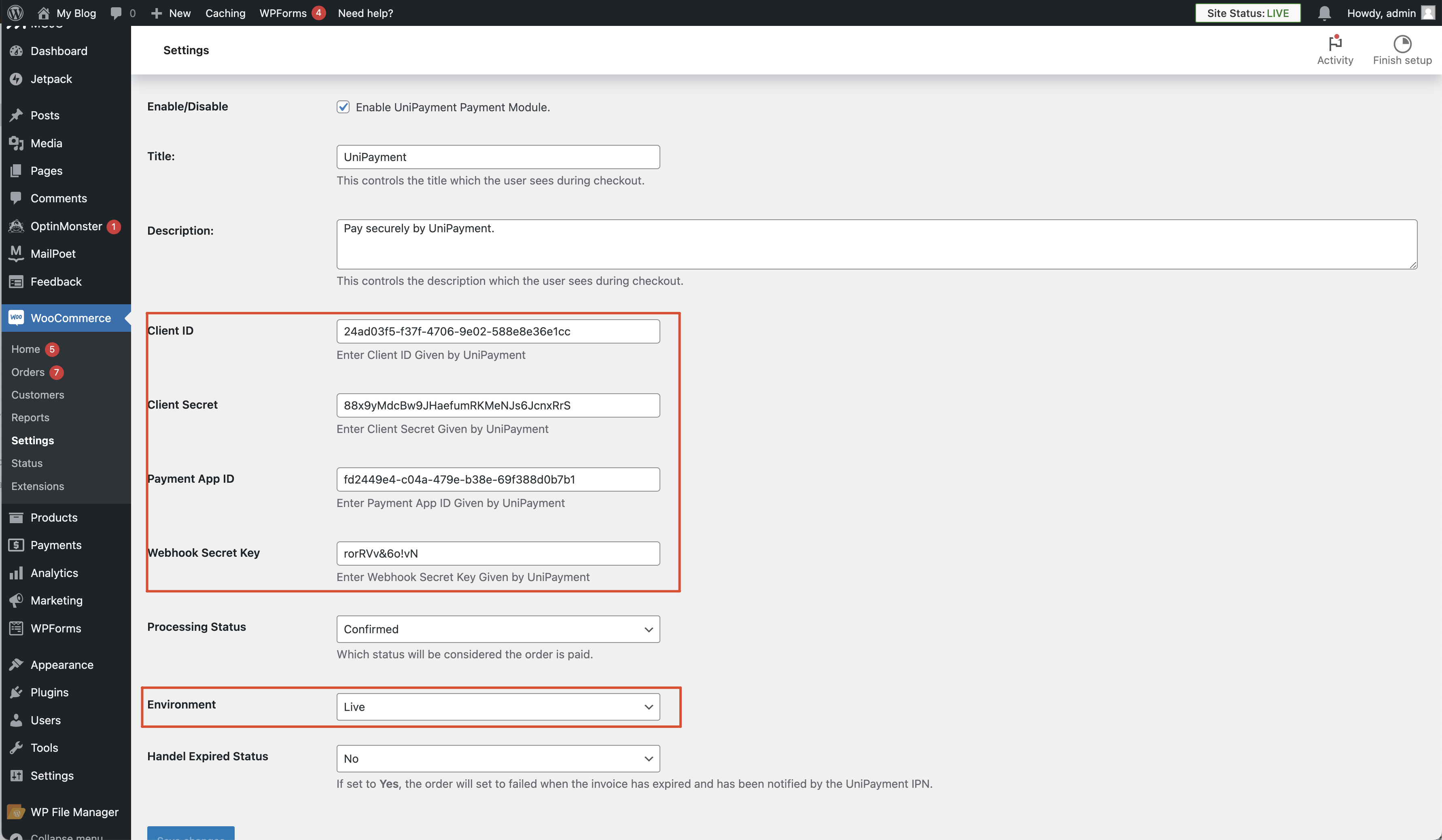The image size is (1442, 840).
Task: Go to WooCommerce Orders submenu
Action: tap(28, 372)
